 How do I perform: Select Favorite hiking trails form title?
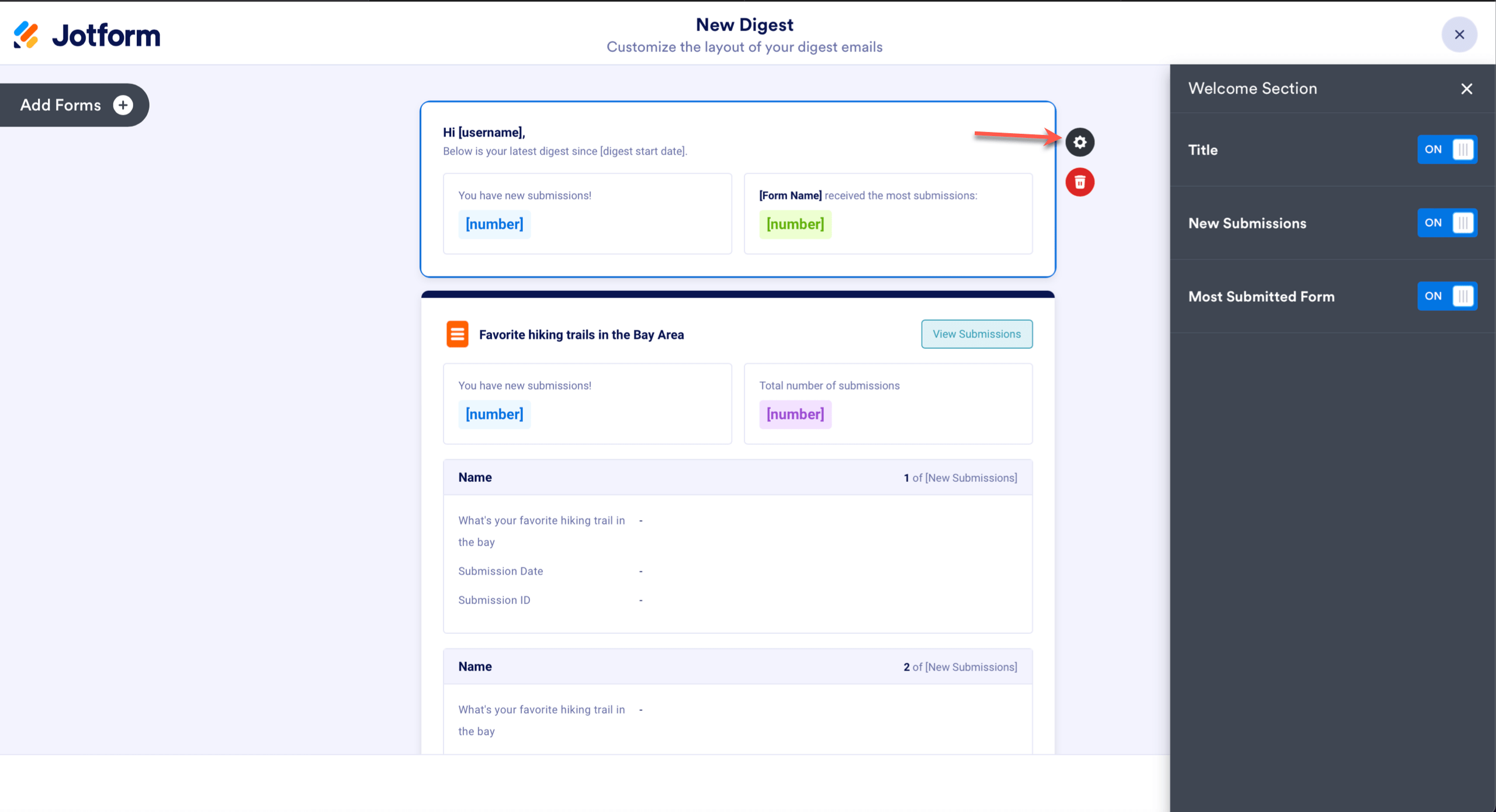point(581,335)
